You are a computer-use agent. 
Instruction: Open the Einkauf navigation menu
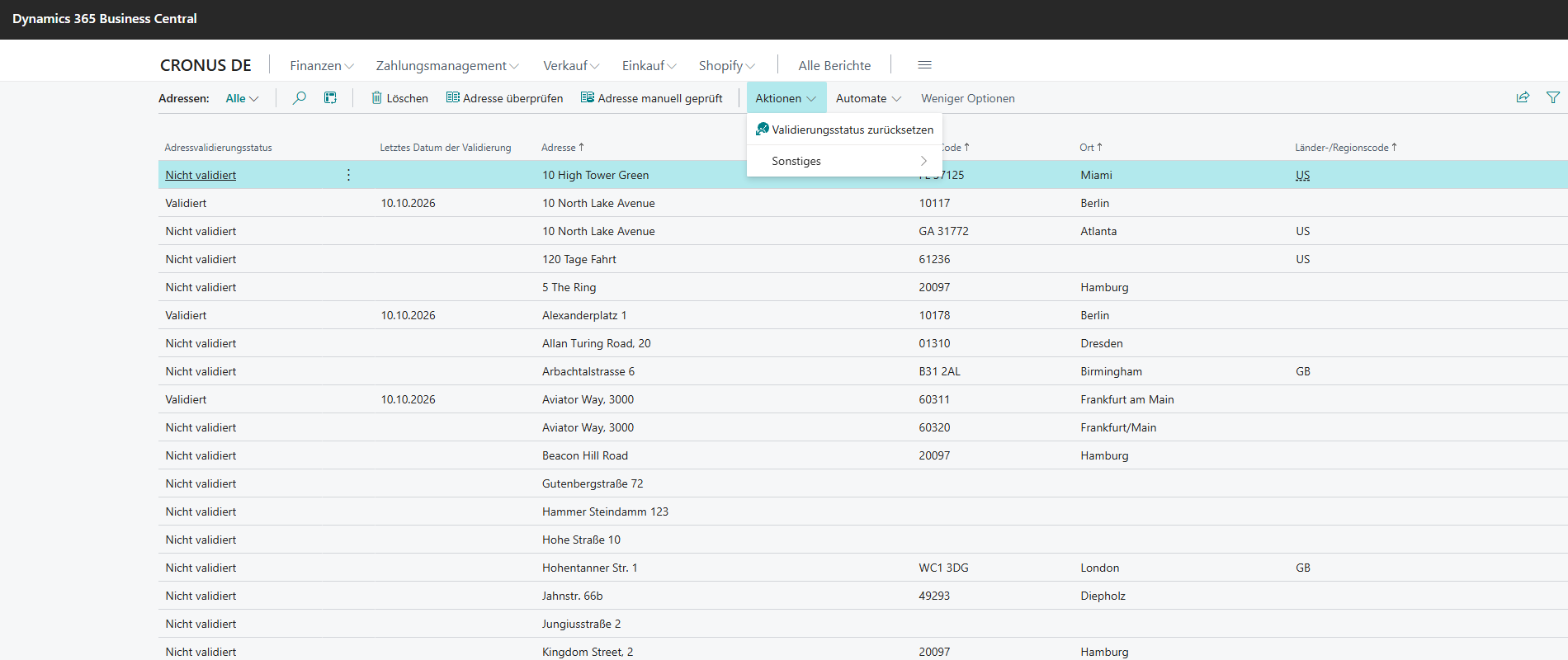(649, 65)
